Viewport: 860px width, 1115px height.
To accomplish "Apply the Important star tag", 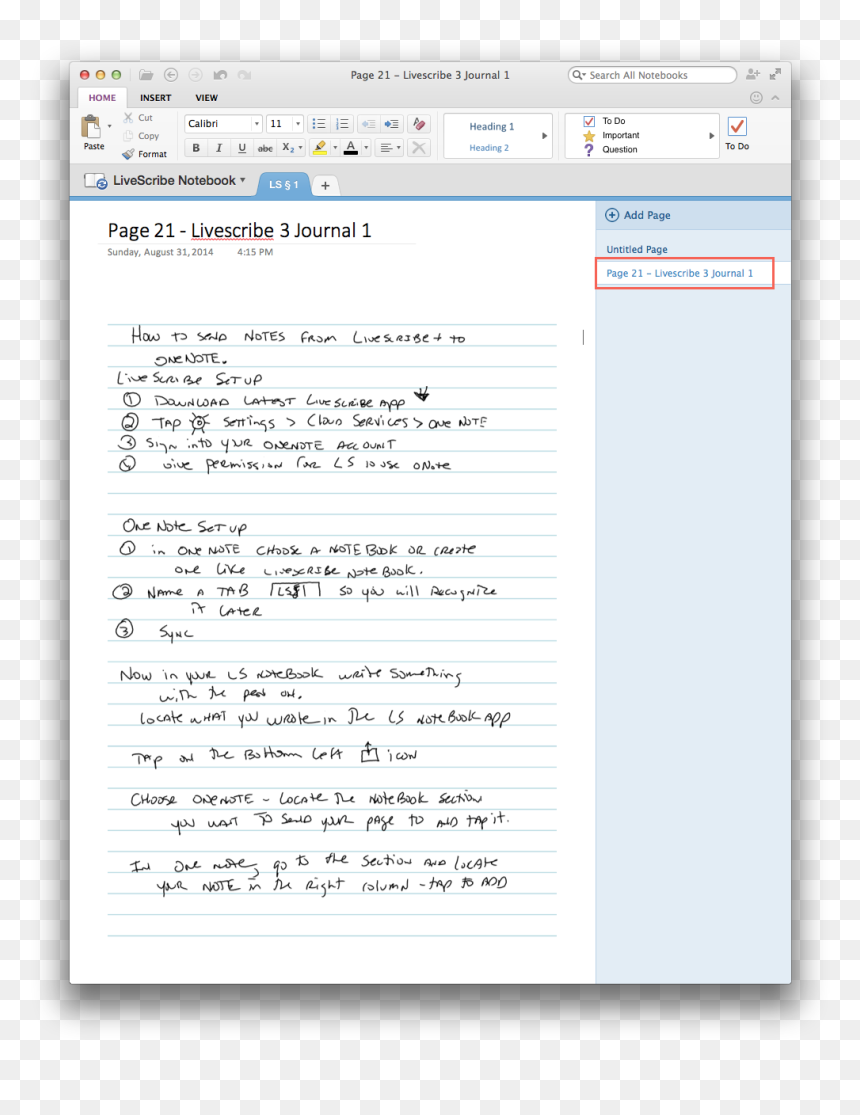I will click(x=610, y=135).
